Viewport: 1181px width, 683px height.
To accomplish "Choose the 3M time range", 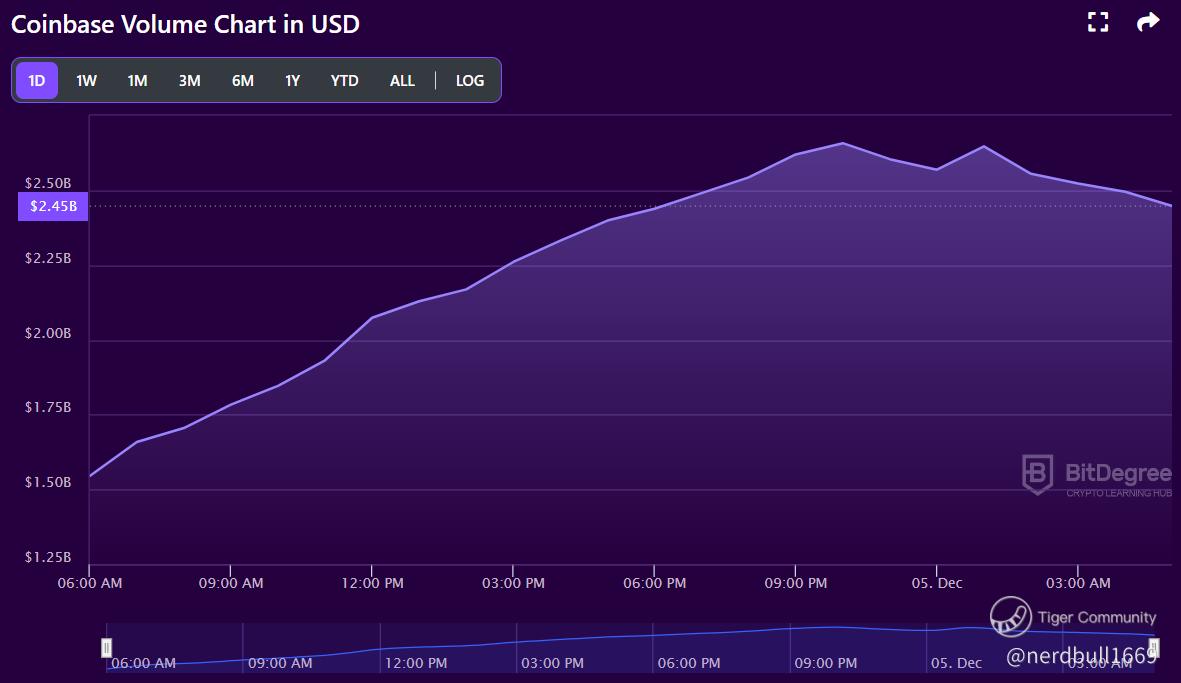I will tap(189, 81).
